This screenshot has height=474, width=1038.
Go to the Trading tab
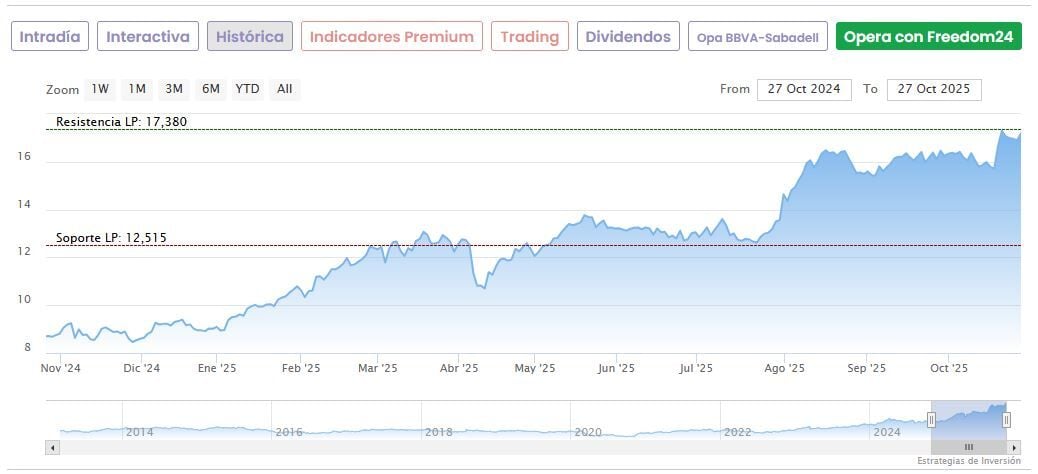point(530,37)
